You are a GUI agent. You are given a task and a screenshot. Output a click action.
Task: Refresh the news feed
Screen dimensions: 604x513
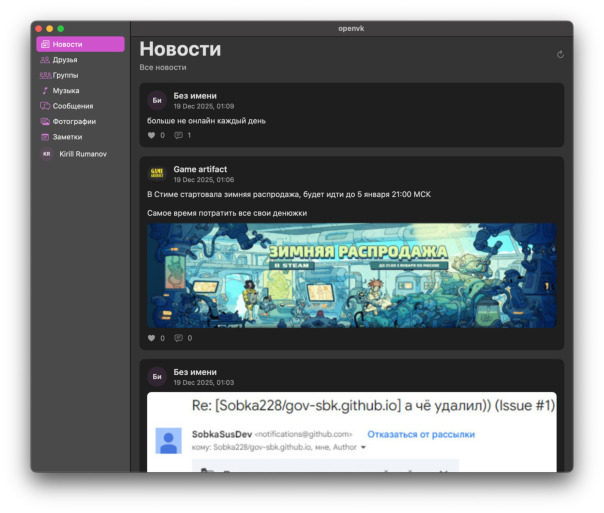coord(560,54)
